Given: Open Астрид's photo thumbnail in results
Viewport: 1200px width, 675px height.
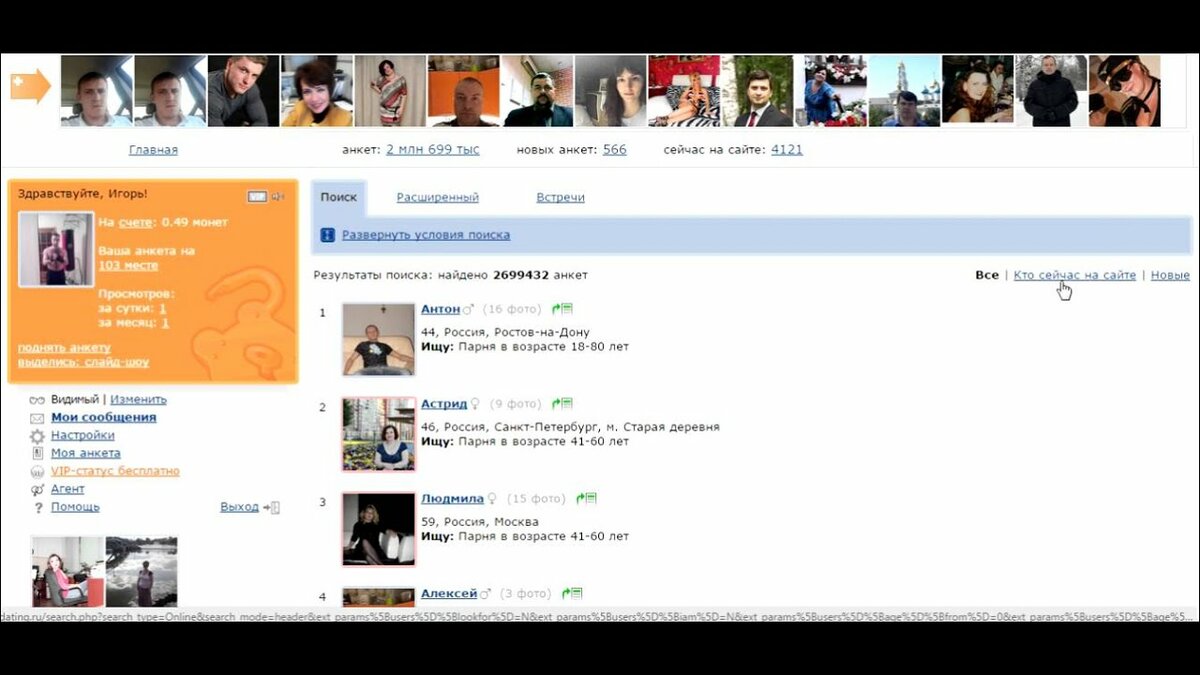Looking at the screenshot, I should (x=378, y=434).
